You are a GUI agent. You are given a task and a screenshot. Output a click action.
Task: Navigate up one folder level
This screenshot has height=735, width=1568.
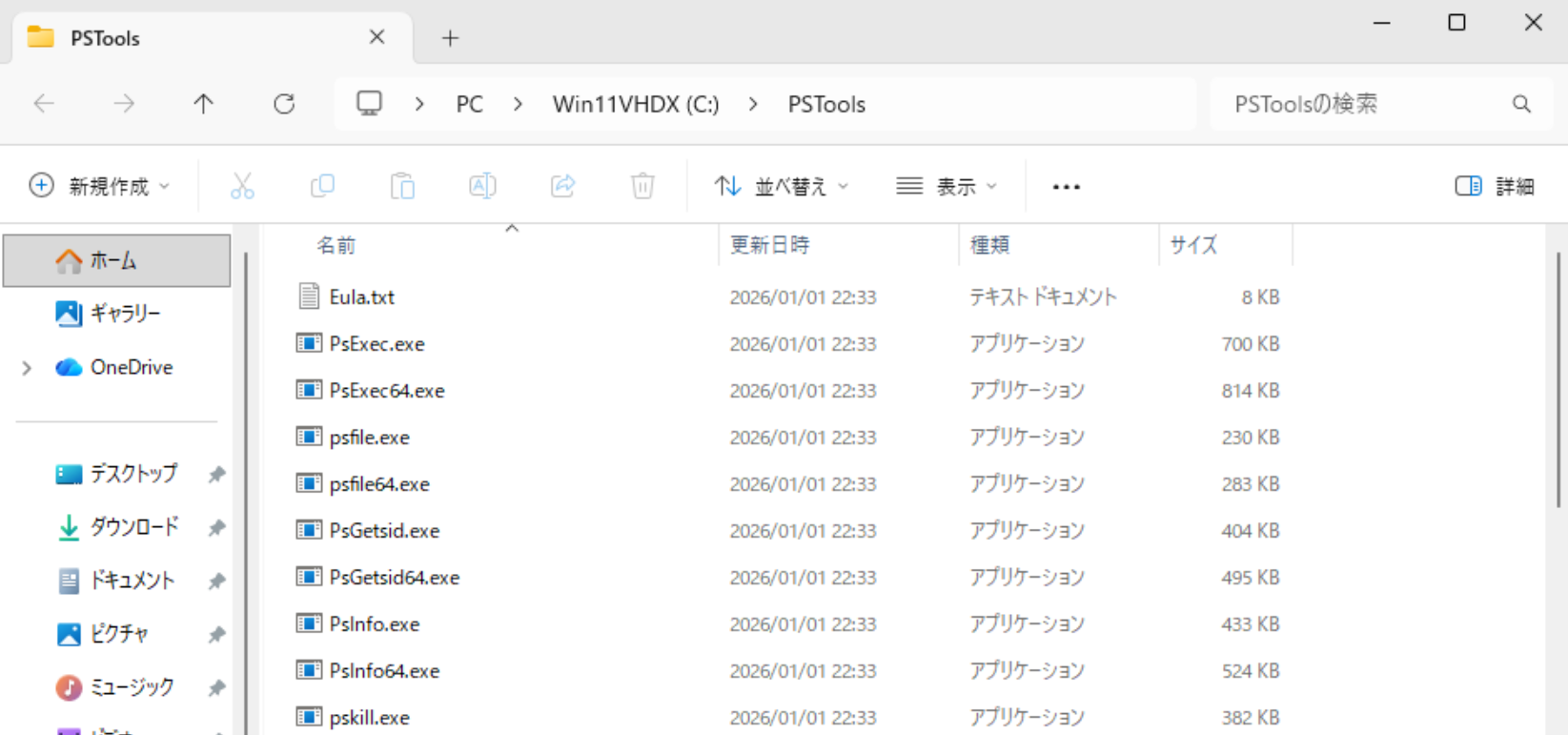[x=203, y=104]
